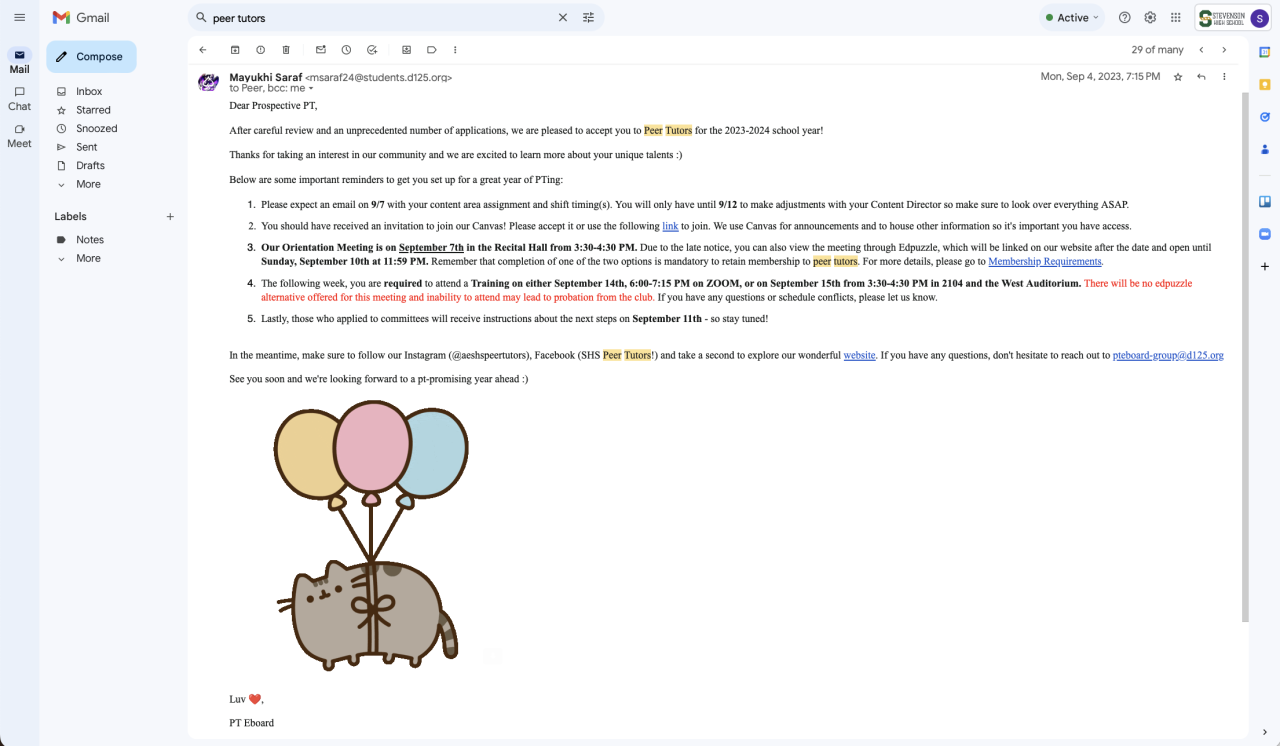Open the Stevenson High School account menu

(x=1232, y=18)
